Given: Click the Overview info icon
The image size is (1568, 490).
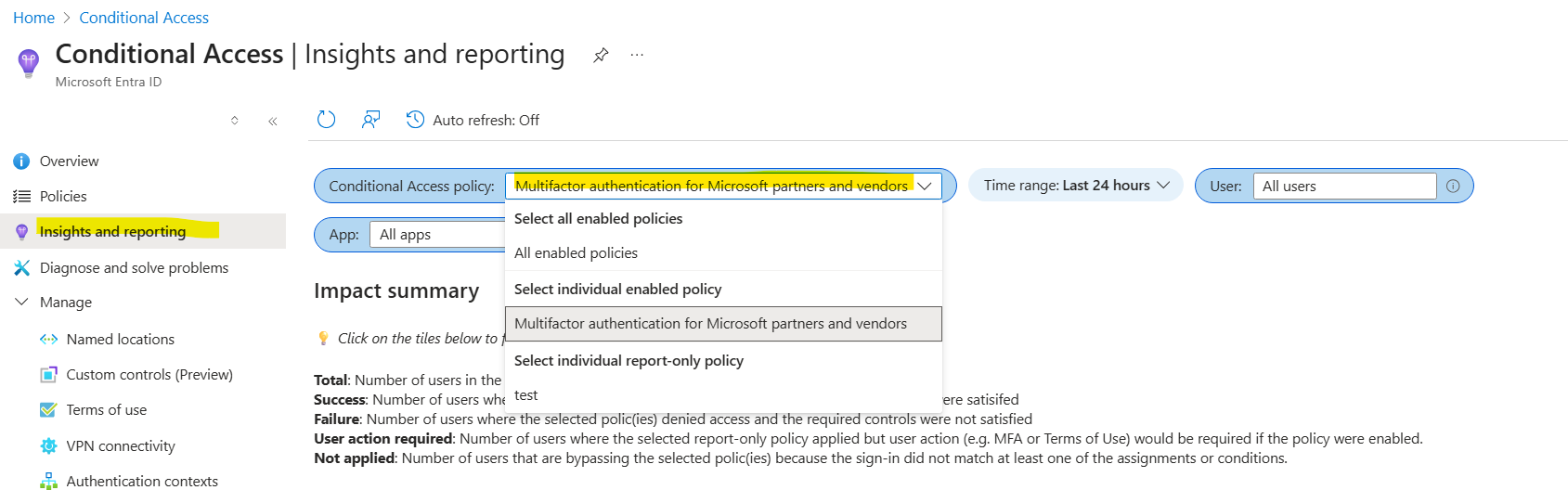Looking at the screenshot, I should coord(21,161).
